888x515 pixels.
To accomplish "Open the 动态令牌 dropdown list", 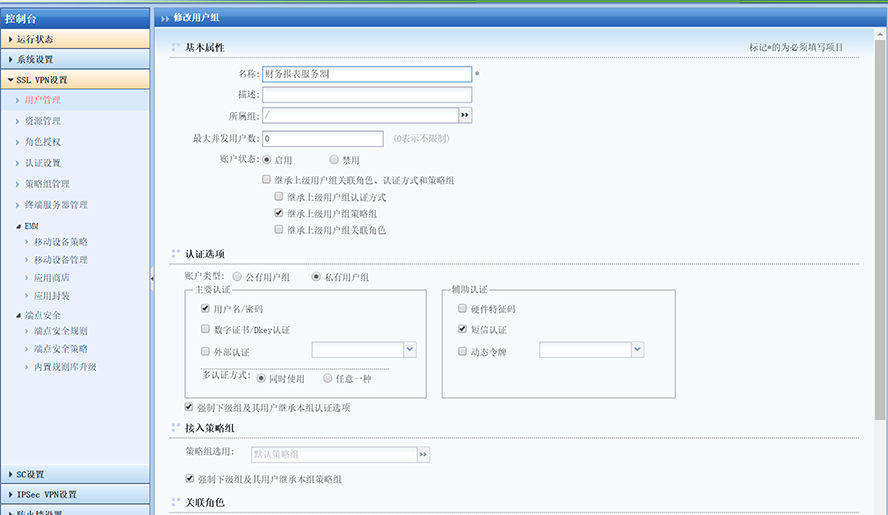I will (x=637, y=349).
